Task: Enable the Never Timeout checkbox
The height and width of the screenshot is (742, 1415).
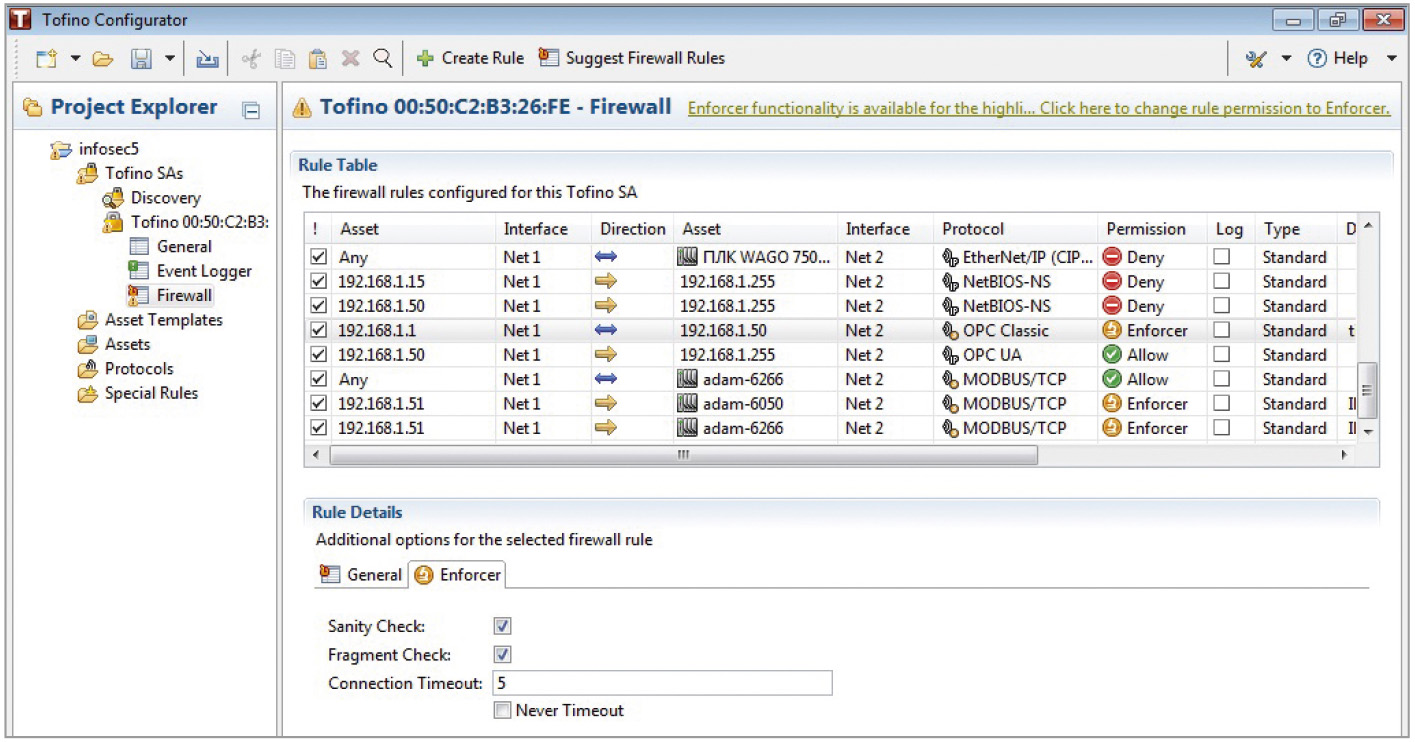Action: (x=503, y=710)
